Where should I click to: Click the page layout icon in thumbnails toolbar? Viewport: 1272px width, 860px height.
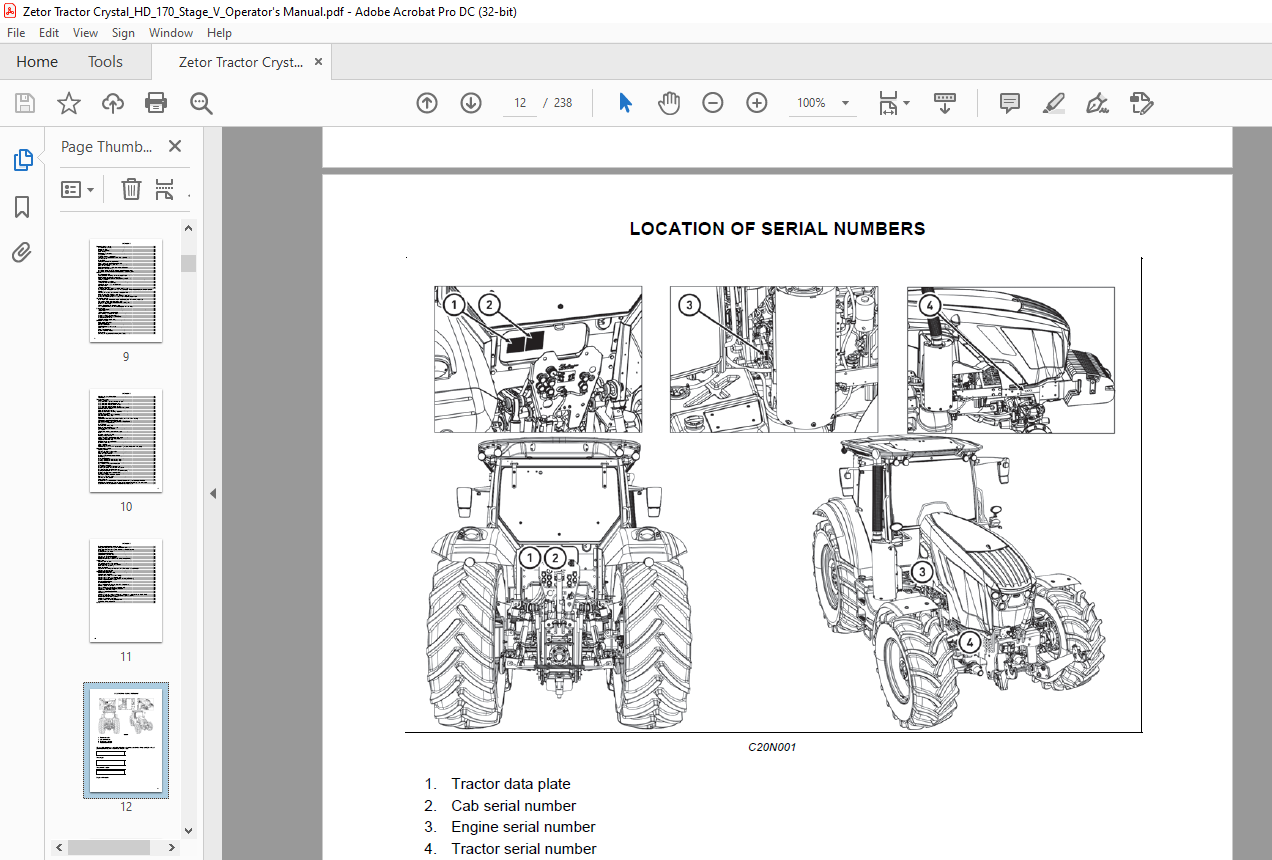point(165,189)
